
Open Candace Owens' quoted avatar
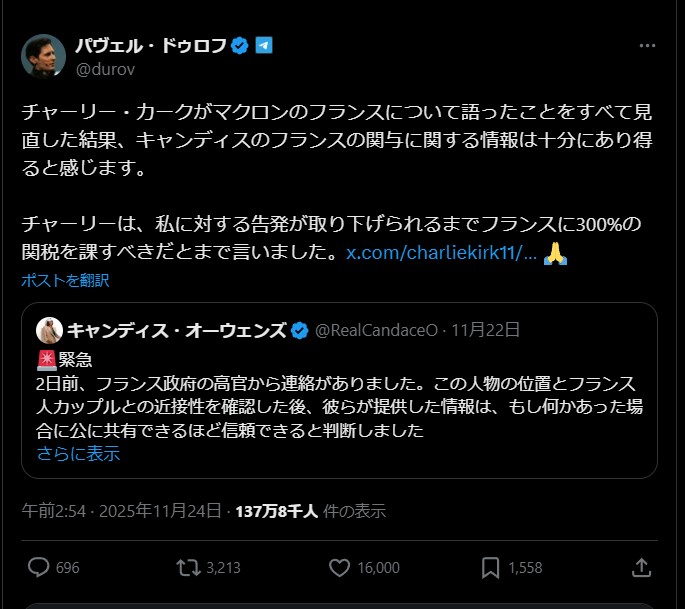[x=49, y=330]
